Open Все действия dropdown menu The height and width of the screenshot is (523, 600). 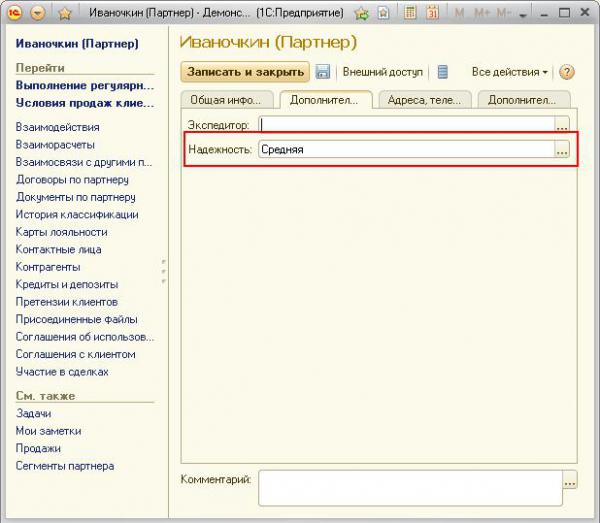509,73
